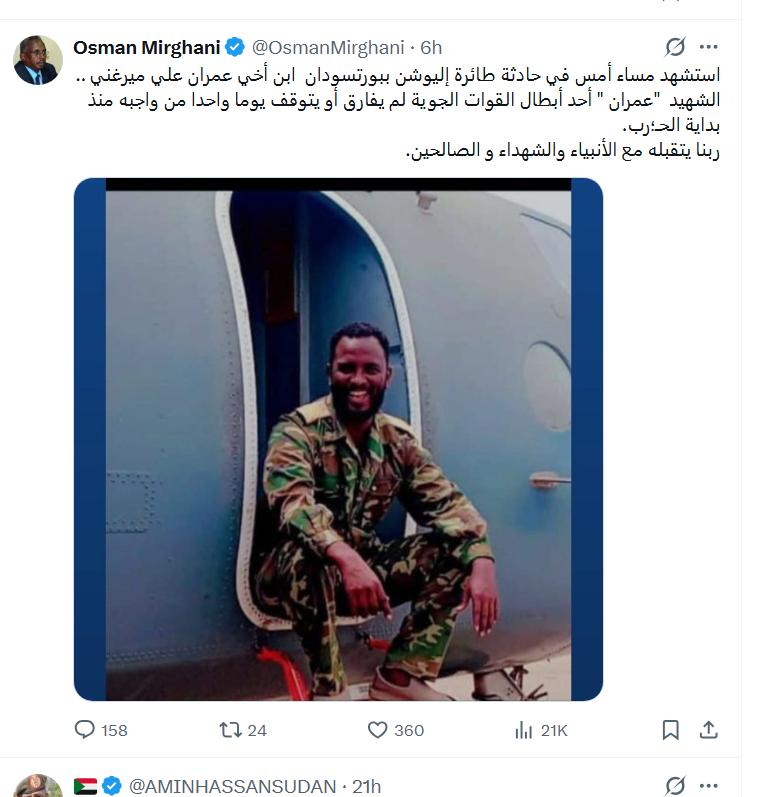779x797 pixels.
Task: Share Osman Mirghani's post
Action: (x=708, y=730)
